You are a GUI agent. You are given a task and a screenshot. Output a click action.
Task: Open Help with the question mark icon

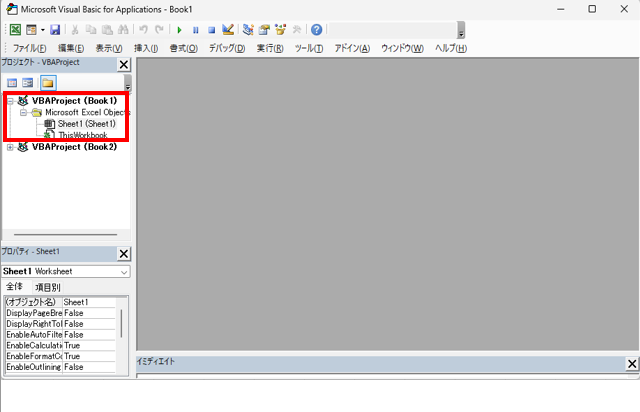tap(316, 30)
